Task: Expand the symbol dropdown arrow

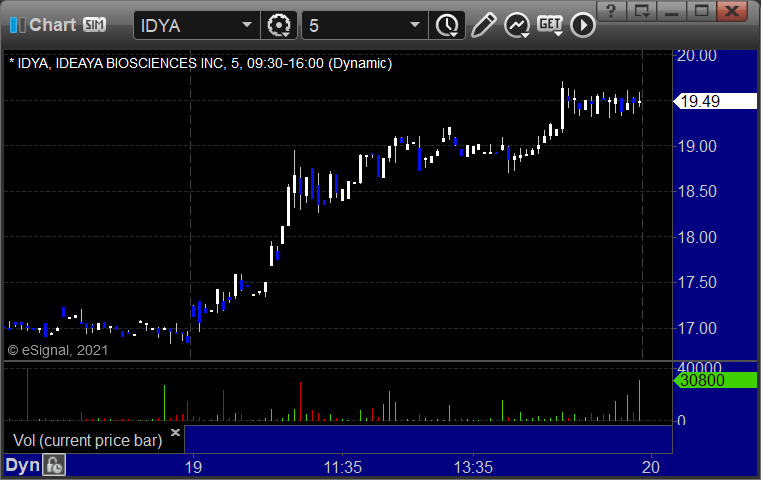Action: 247,25
